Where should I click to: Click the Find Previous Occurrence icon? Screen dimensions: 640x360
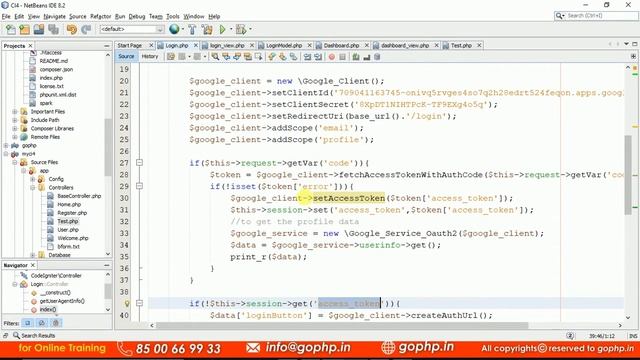coord(226,57)
